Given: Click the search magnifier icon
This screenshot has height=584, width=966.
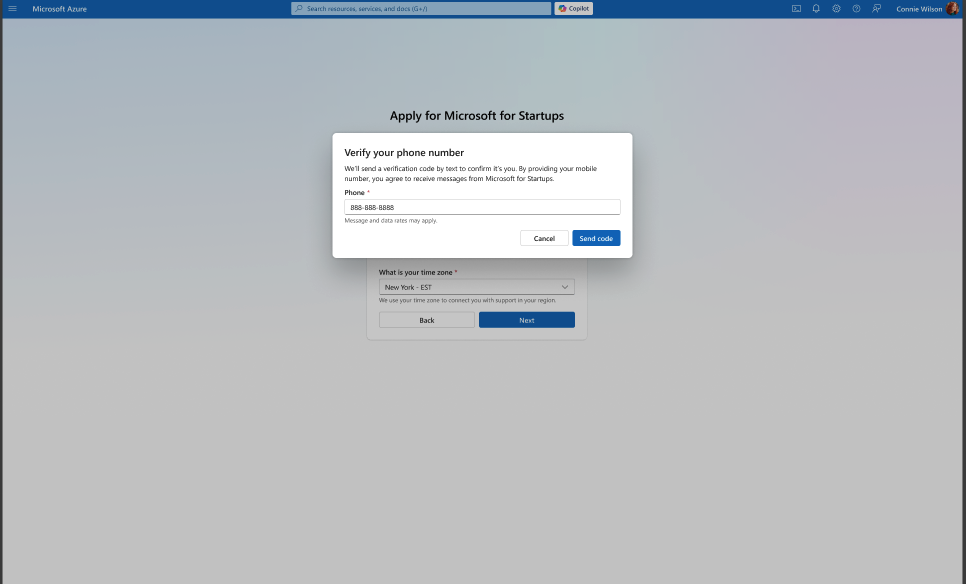Looking at the screenshot, I should click(299, 9).
